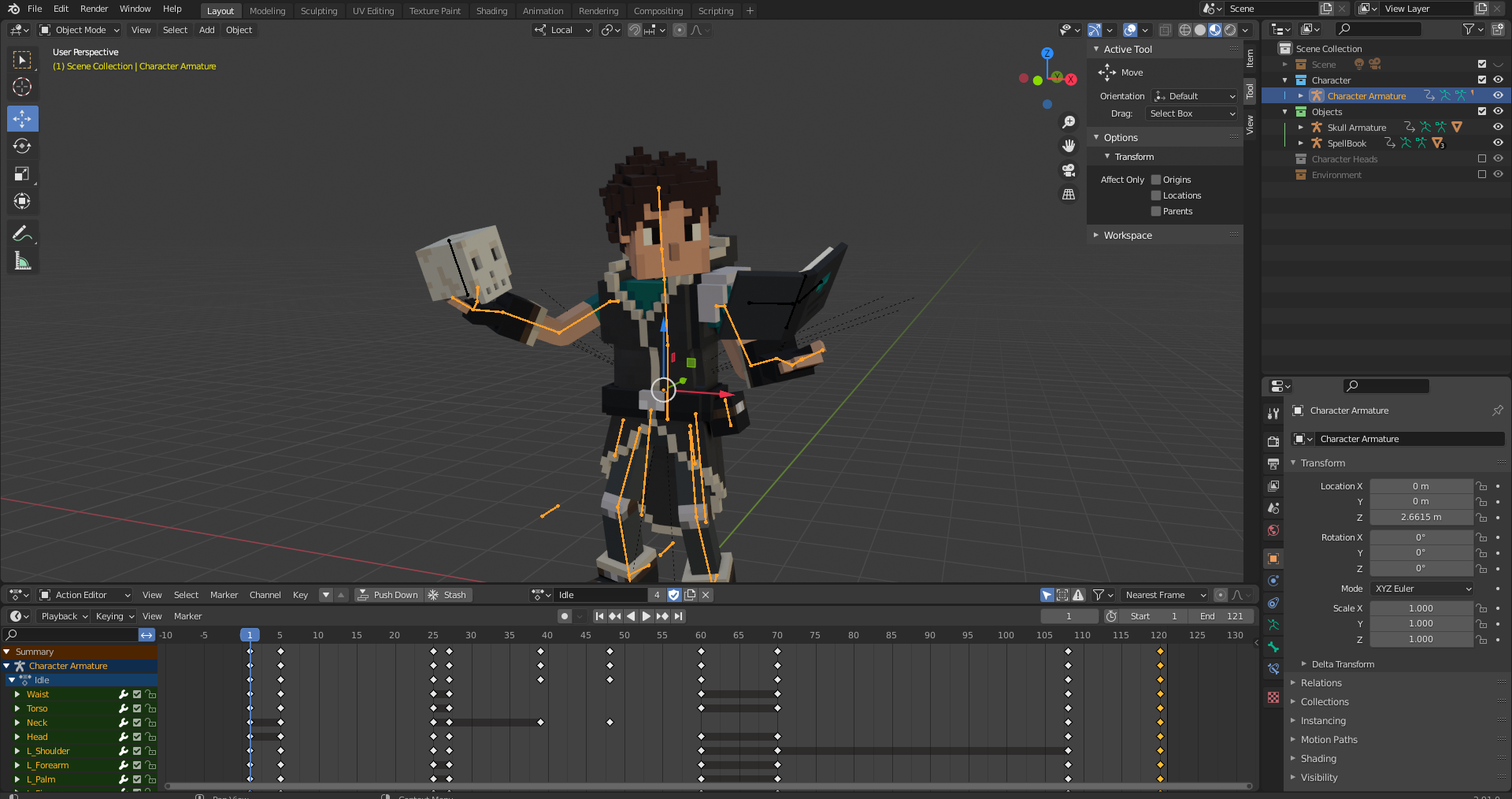Open the Tool properties wrench tab

pyautogui.click(x=1273, y=413)
